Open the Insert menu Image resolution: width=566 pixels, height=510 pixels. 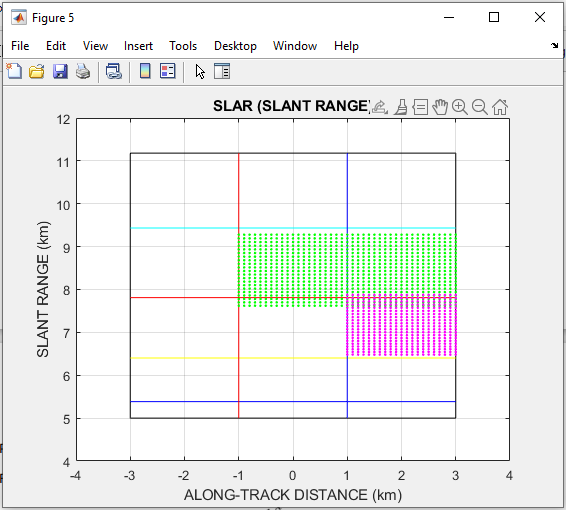click(138, 46)
